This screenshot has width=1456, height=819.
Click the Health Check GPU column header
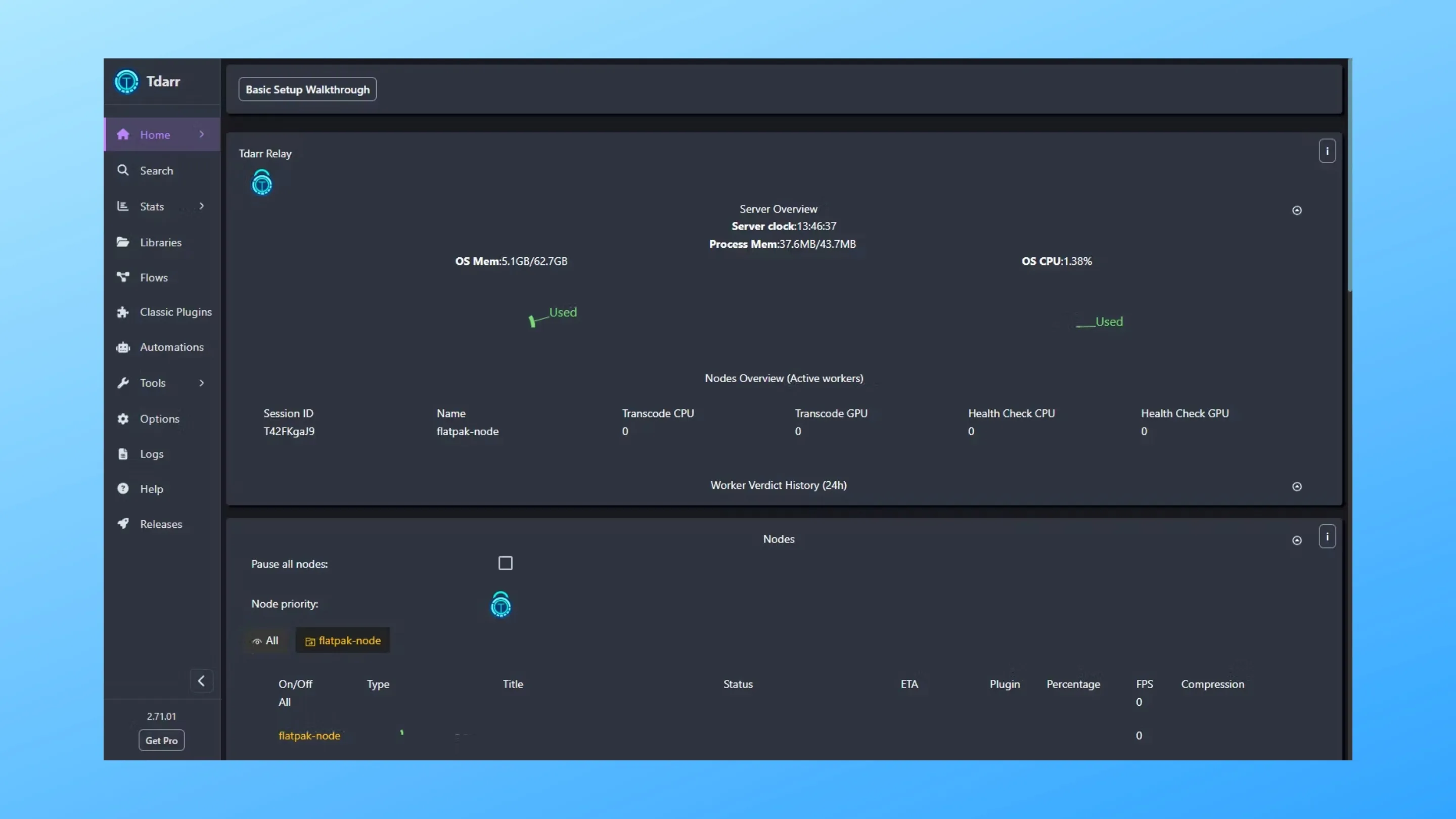(x=1185, y=413)
